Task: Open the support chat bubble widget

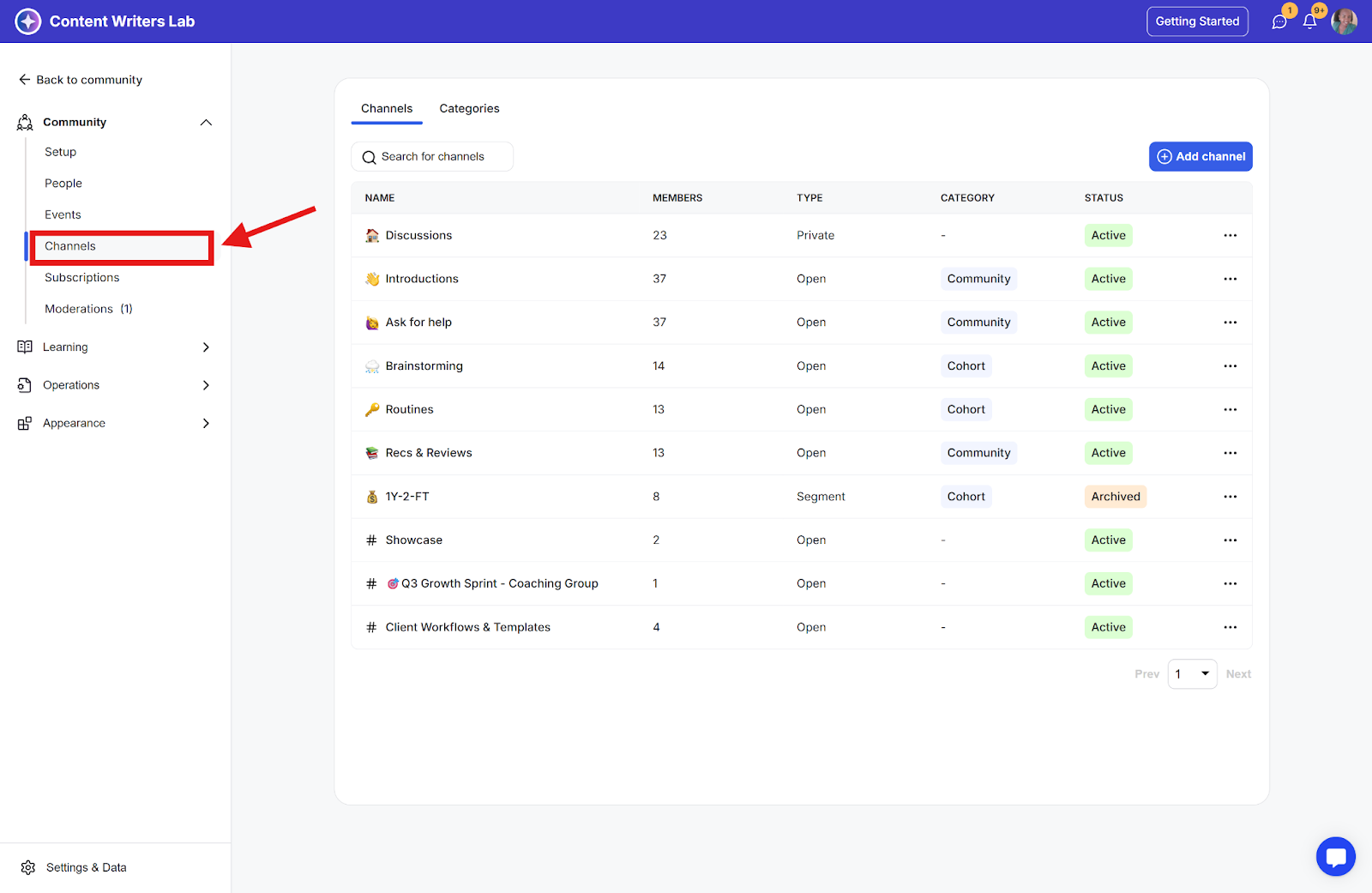Action: click(x=1336, y=856)
